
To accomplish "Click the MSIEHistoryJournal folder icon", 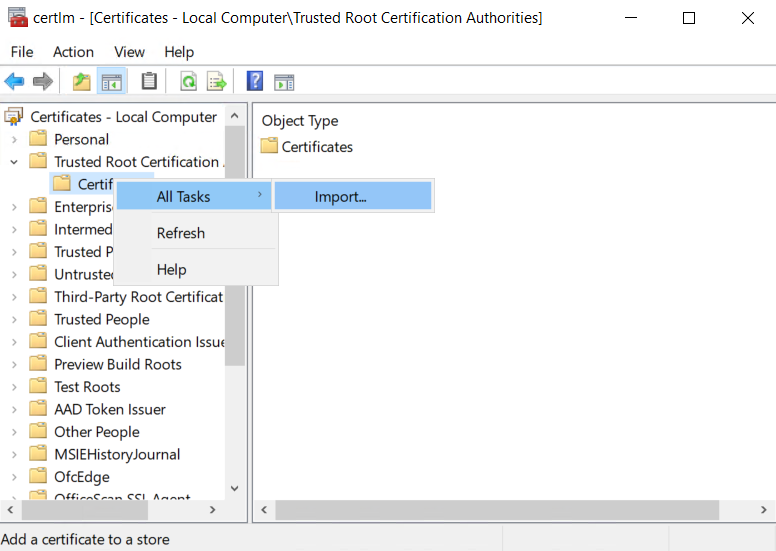I will pos(38,454).
